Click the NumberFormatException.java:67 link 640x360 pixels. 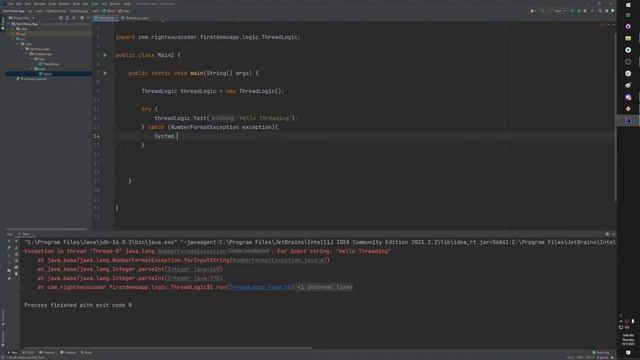pyautogui.click(x=280, y=260)
